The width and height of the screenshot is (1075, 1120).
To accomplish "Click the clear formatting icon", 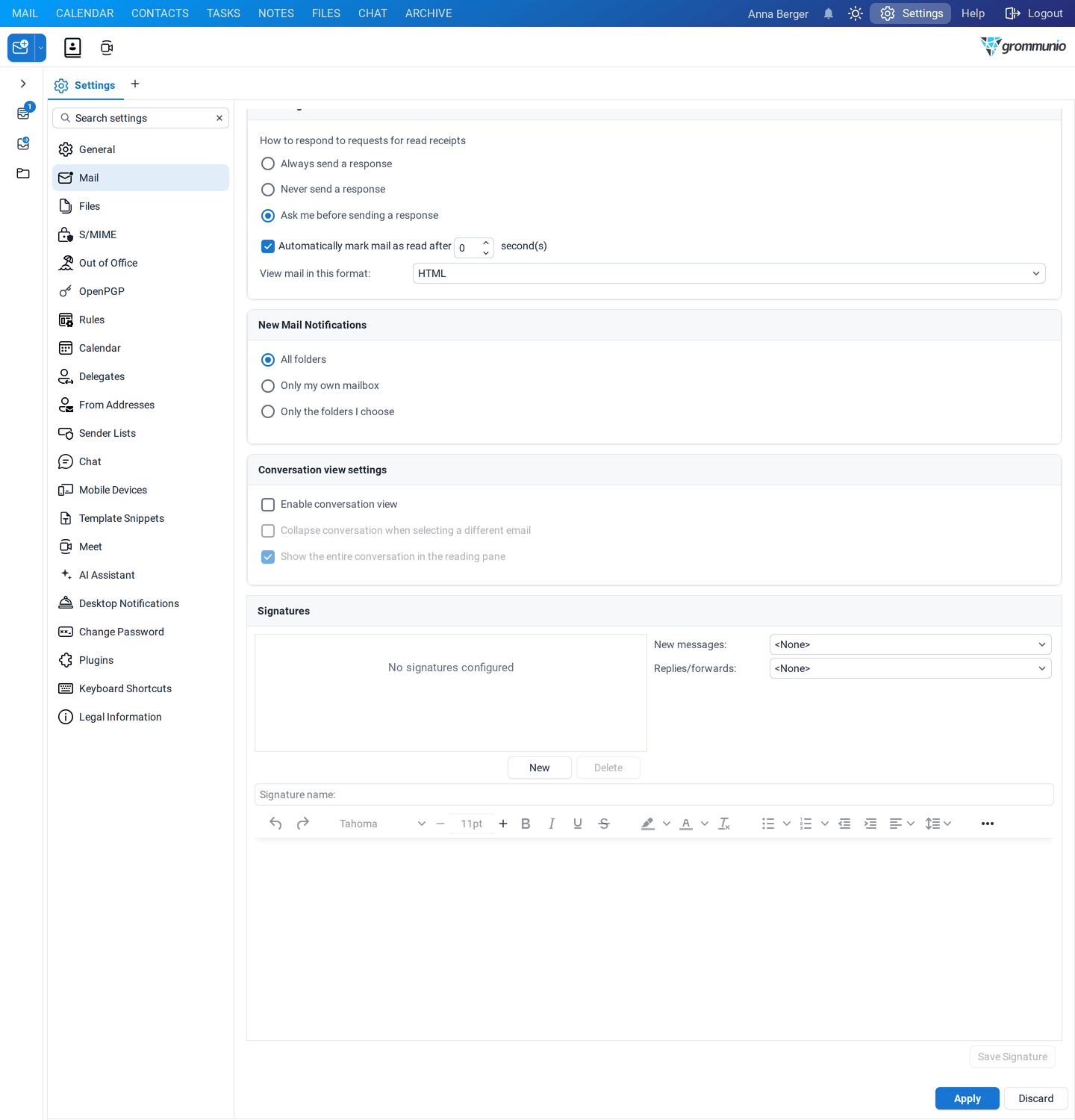I will click(724, 824).
